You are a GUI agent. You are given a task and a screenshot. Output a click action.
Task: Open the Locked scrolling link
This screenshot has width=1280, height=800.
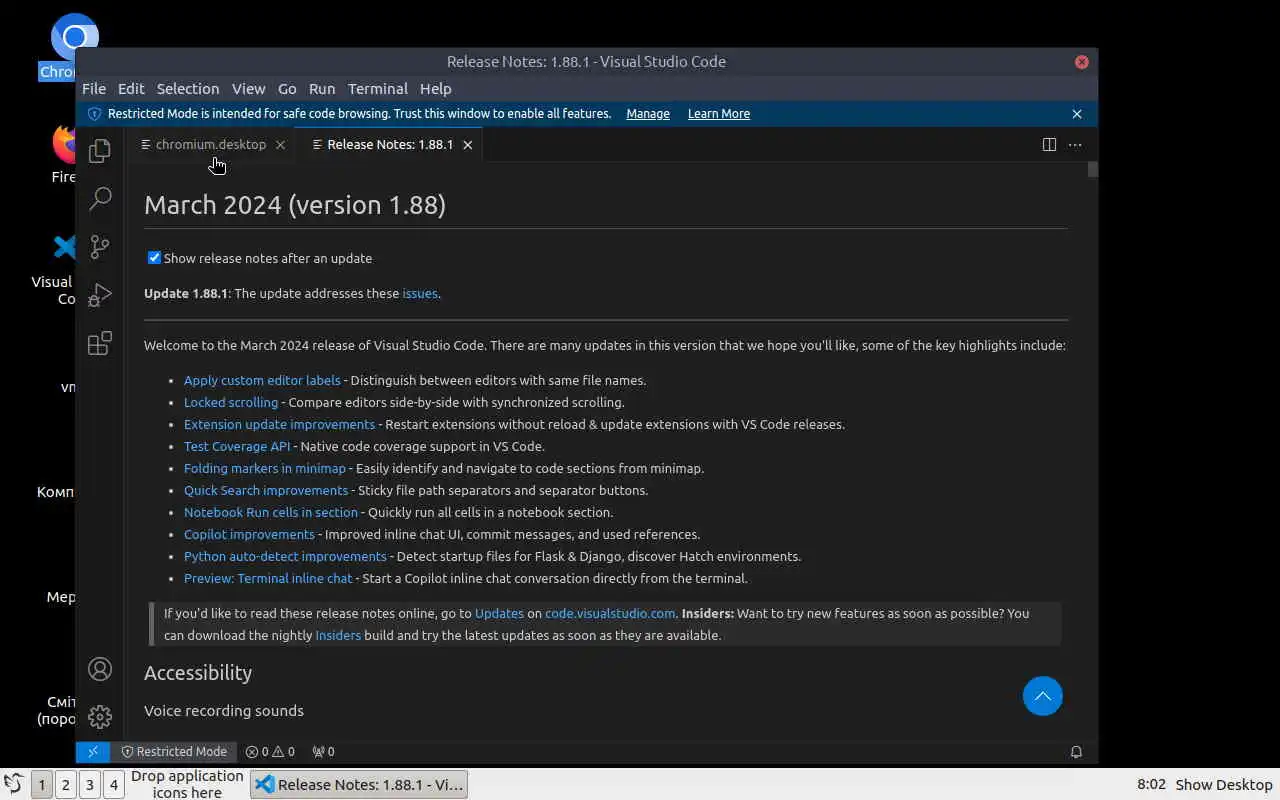pyautogui.click(x=231, y=402)
